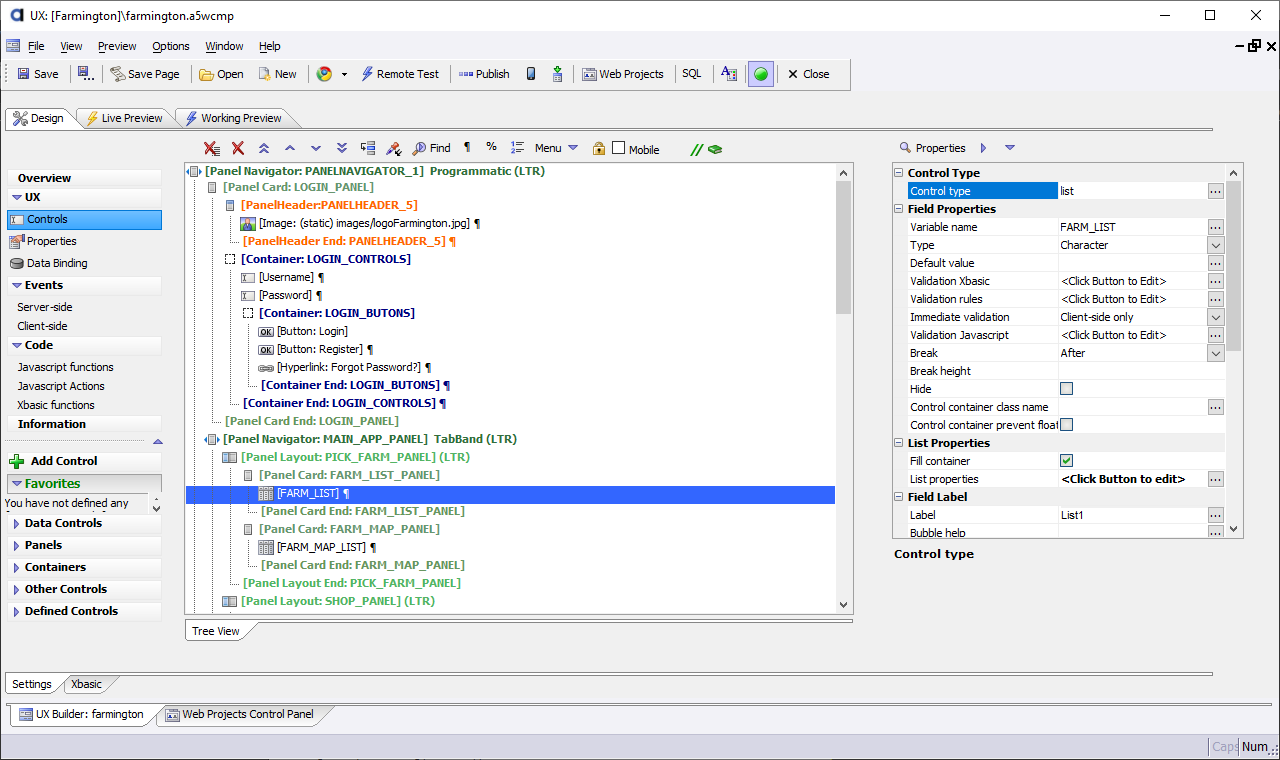Click the Web Projects button
Screen dimensions: 1280x760
623,74
